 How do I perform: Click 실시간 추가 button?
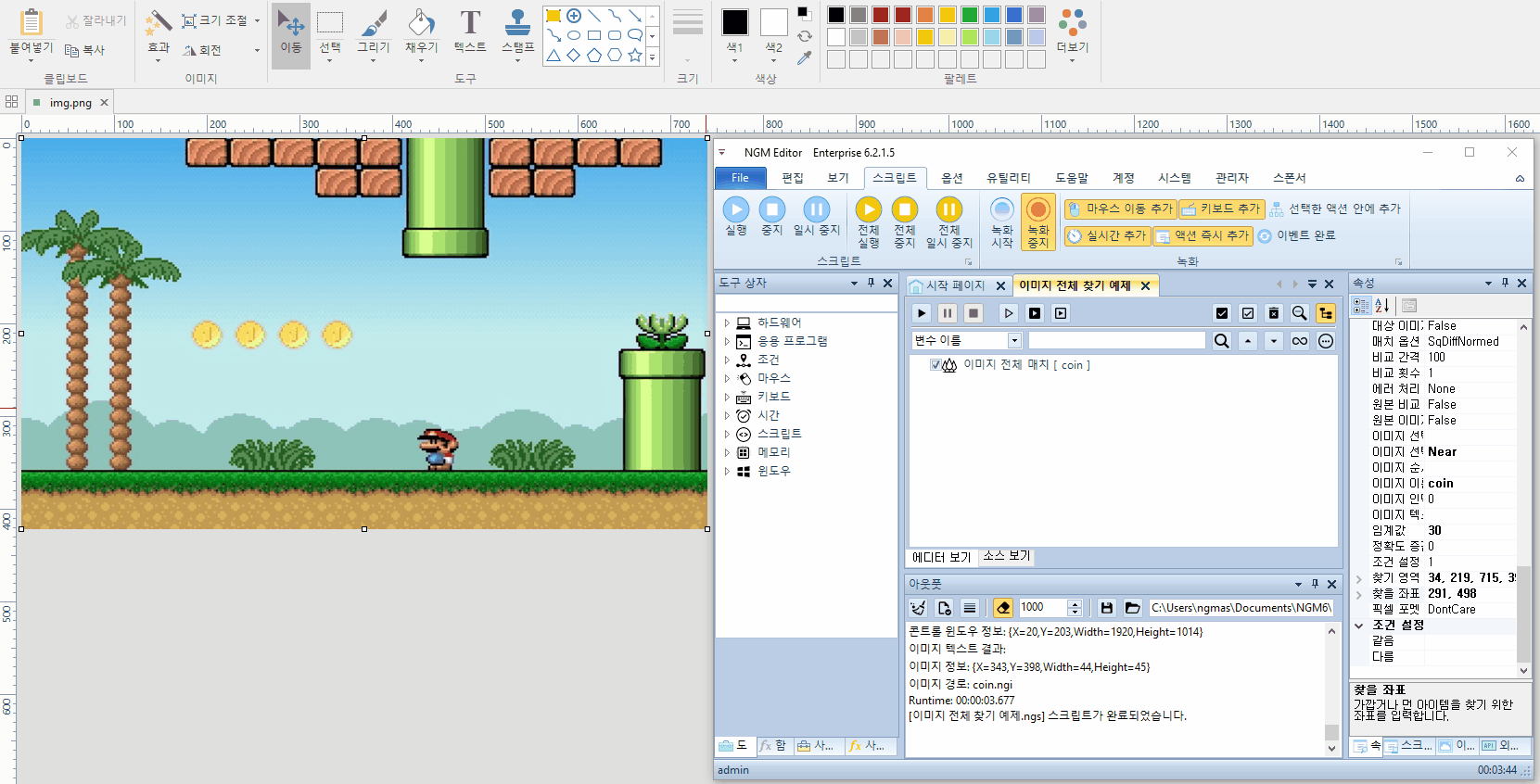point(1107,236)
